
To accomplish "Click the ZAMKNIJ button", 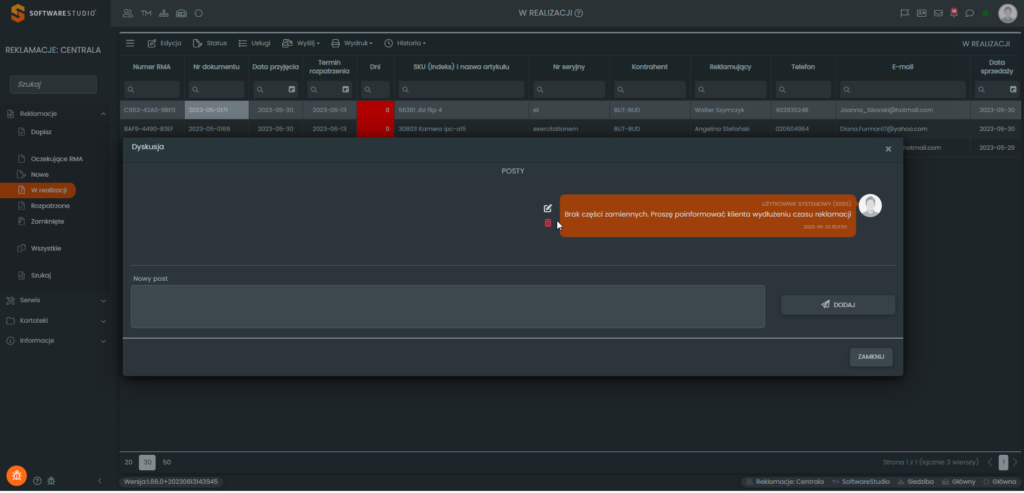I will point(870,357).
